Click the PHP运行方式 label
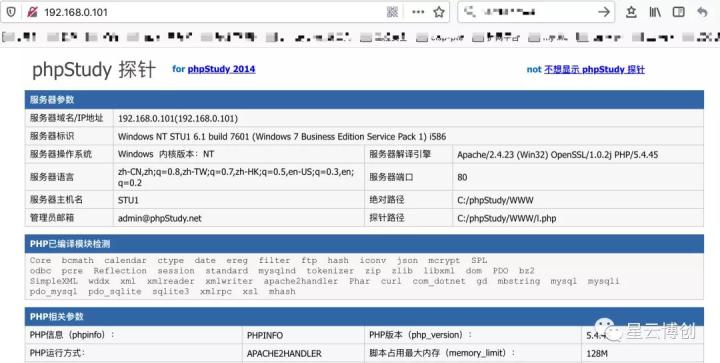The width and height of the screenshot is (720, 363). point(57,353)
